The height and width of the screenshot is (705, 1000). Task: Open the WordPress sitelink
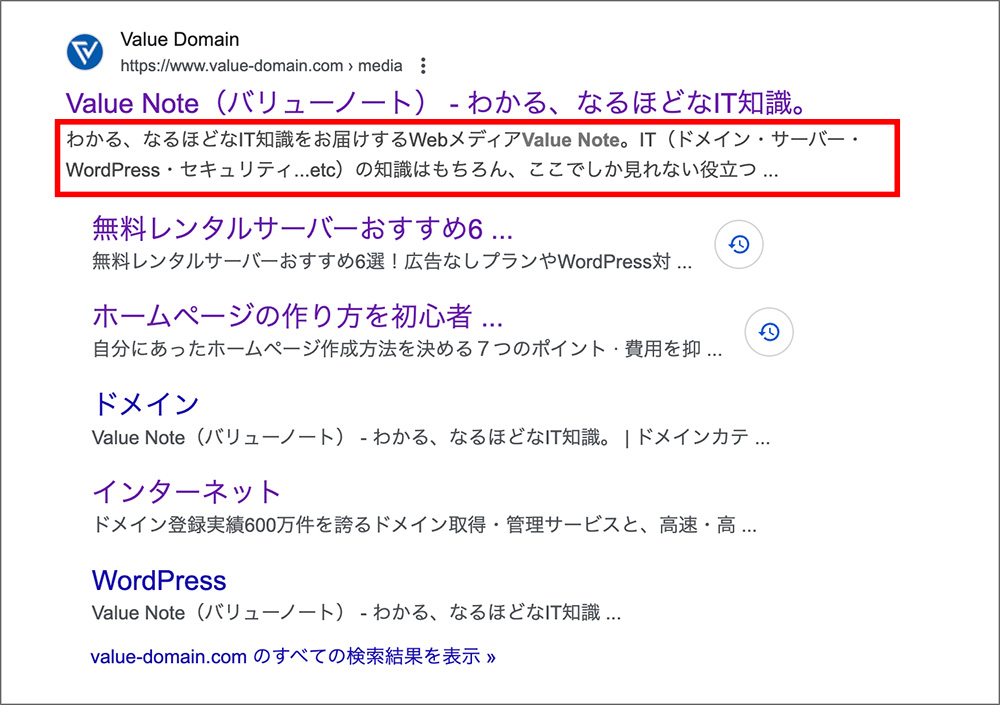pyautogui.click(x=159, y=580)
